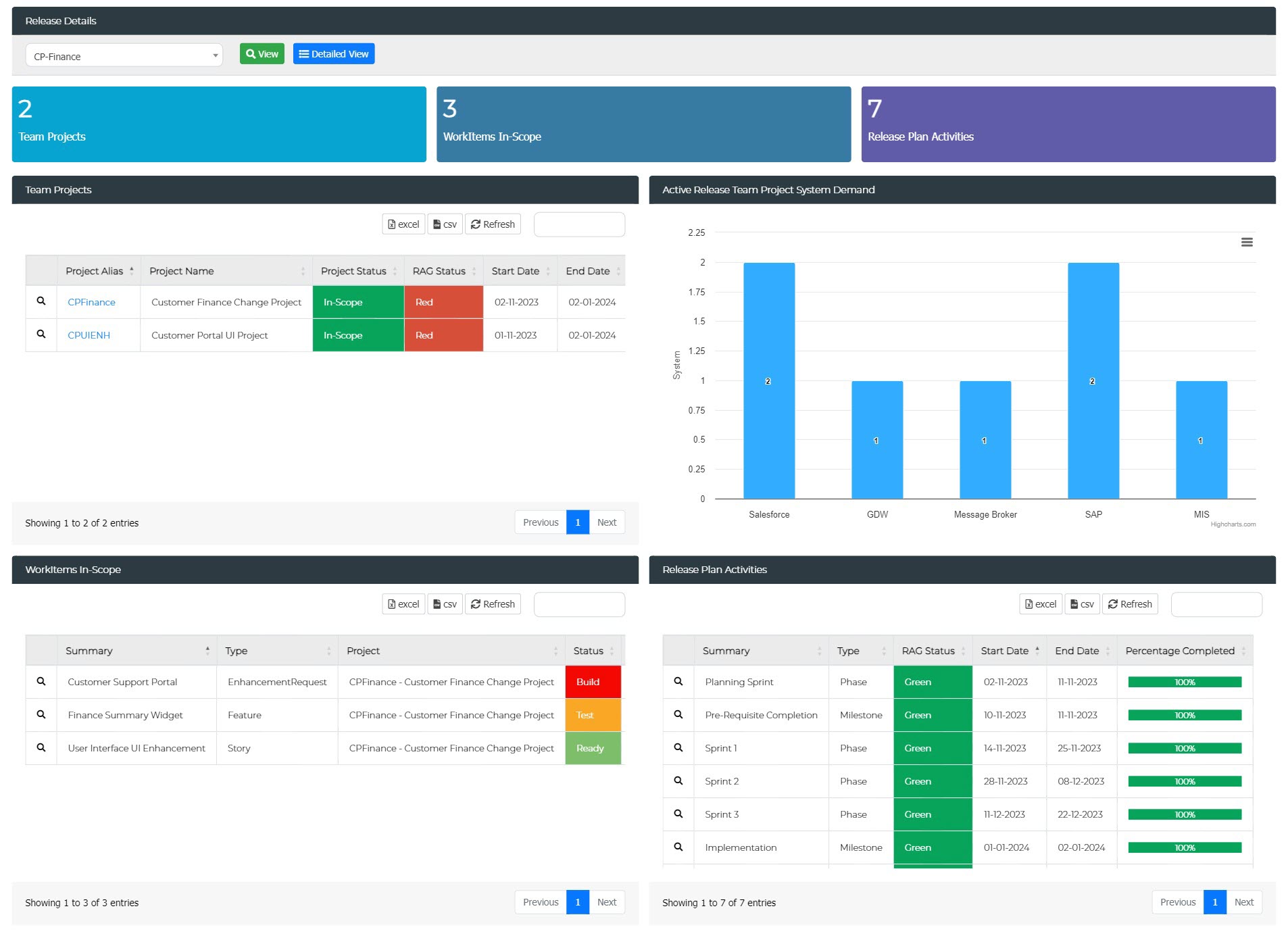Screen dimensions: 1288x942
Task: Click the Message Broker chart bar
Action: pyautogui.click(x=985, y=440)
